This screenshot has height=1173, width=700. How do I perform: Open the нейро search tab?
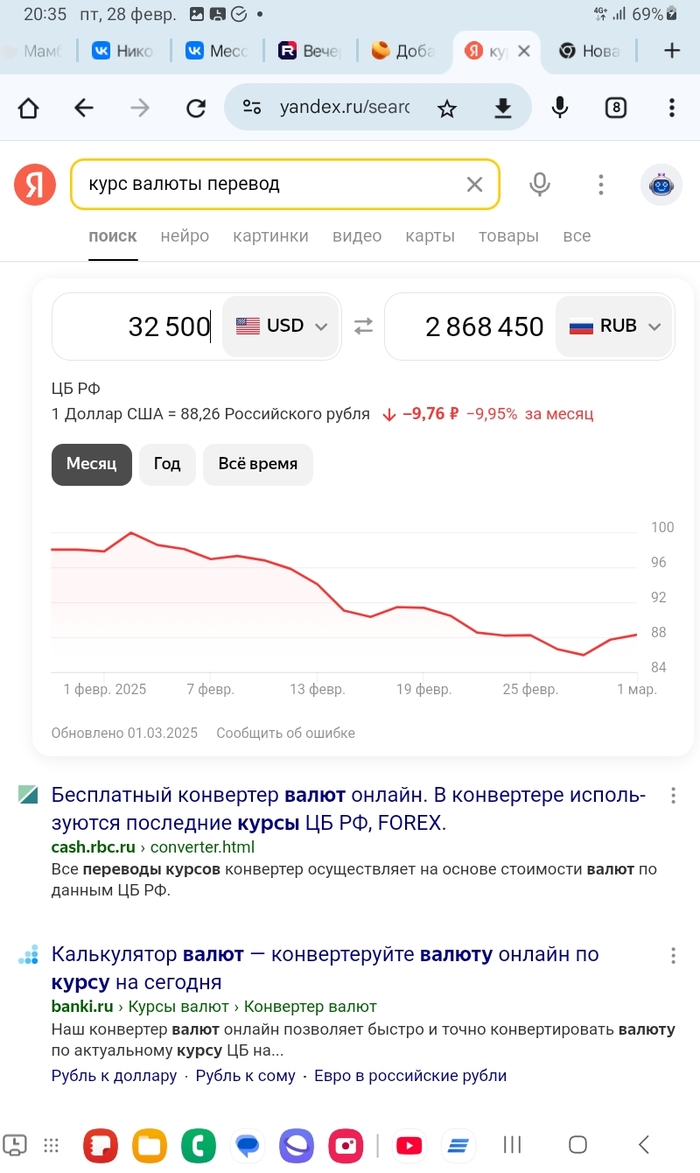[x=185, y=236]
